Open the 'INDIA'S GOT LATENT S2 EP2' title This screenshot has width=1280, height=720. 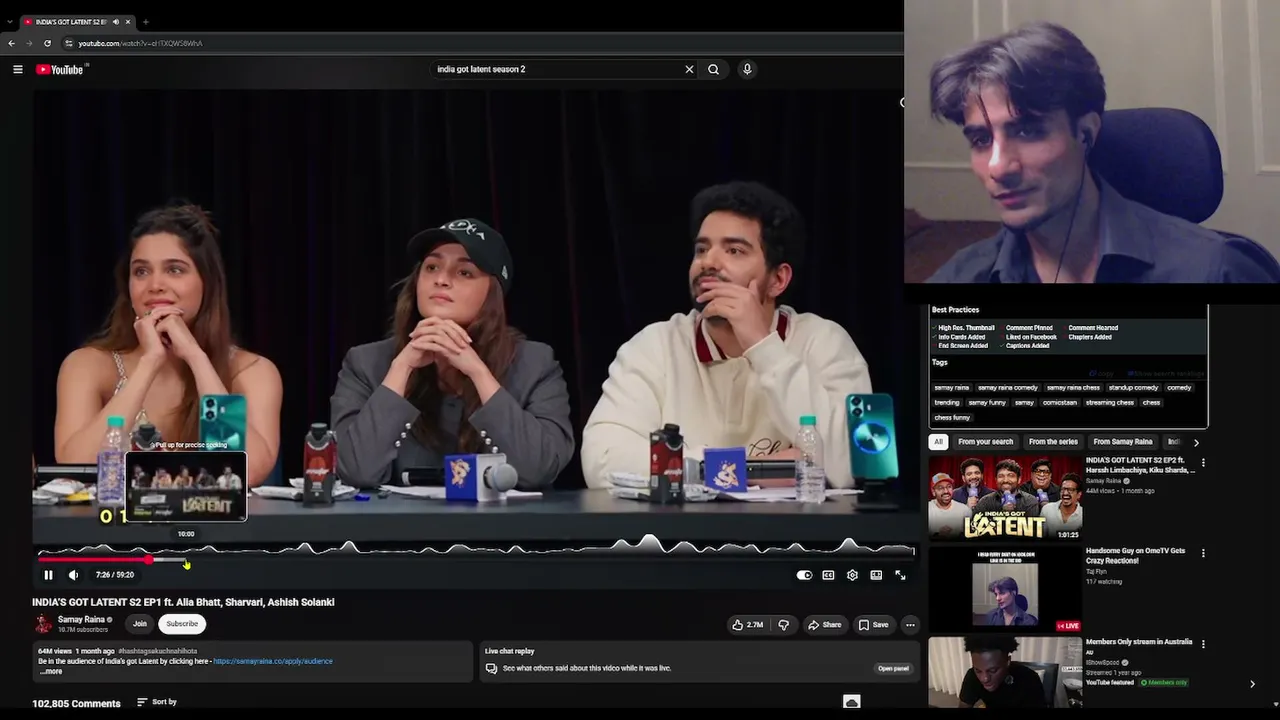click(1141, 465)
